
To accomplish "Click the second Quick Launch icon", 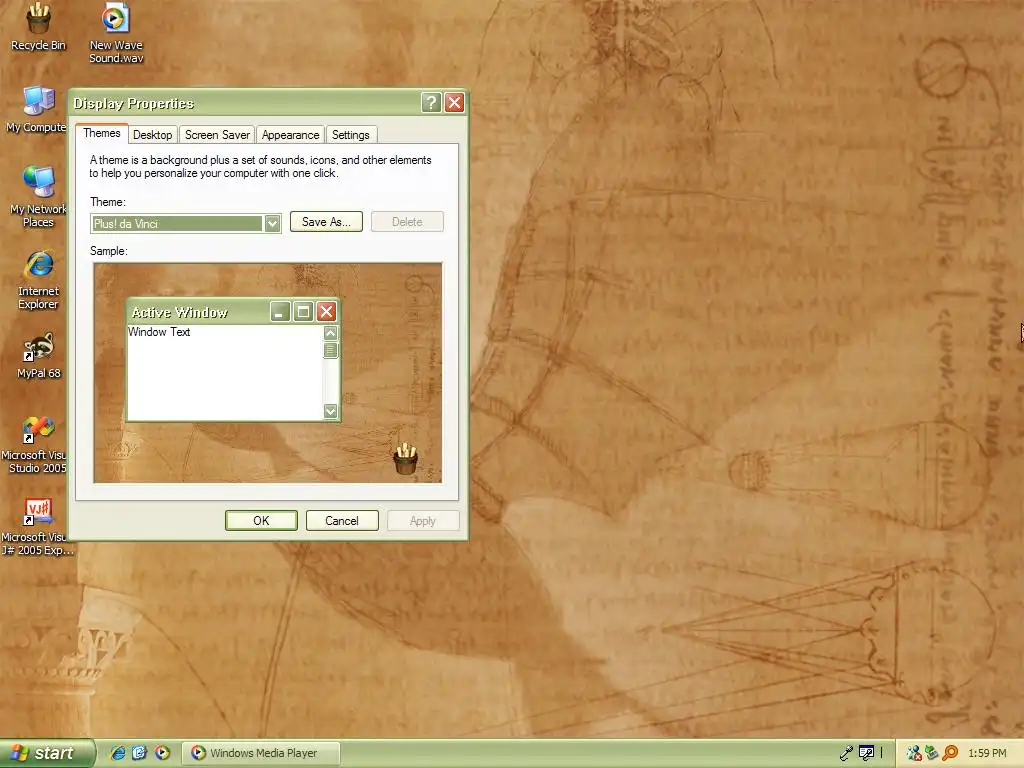I will coord(140,753).
